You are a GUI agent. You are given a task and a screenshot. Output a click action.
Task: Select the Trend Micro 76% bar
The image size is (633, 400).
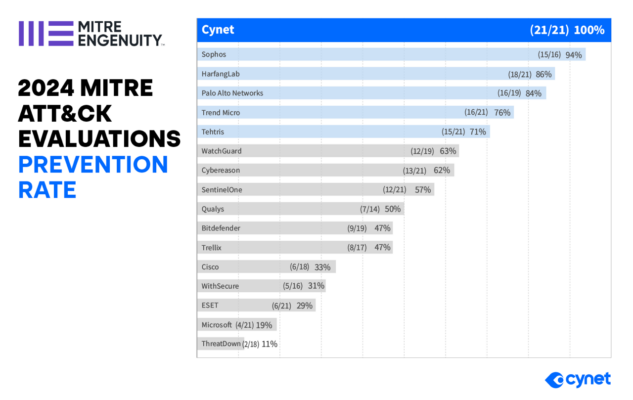click(355, 113)
